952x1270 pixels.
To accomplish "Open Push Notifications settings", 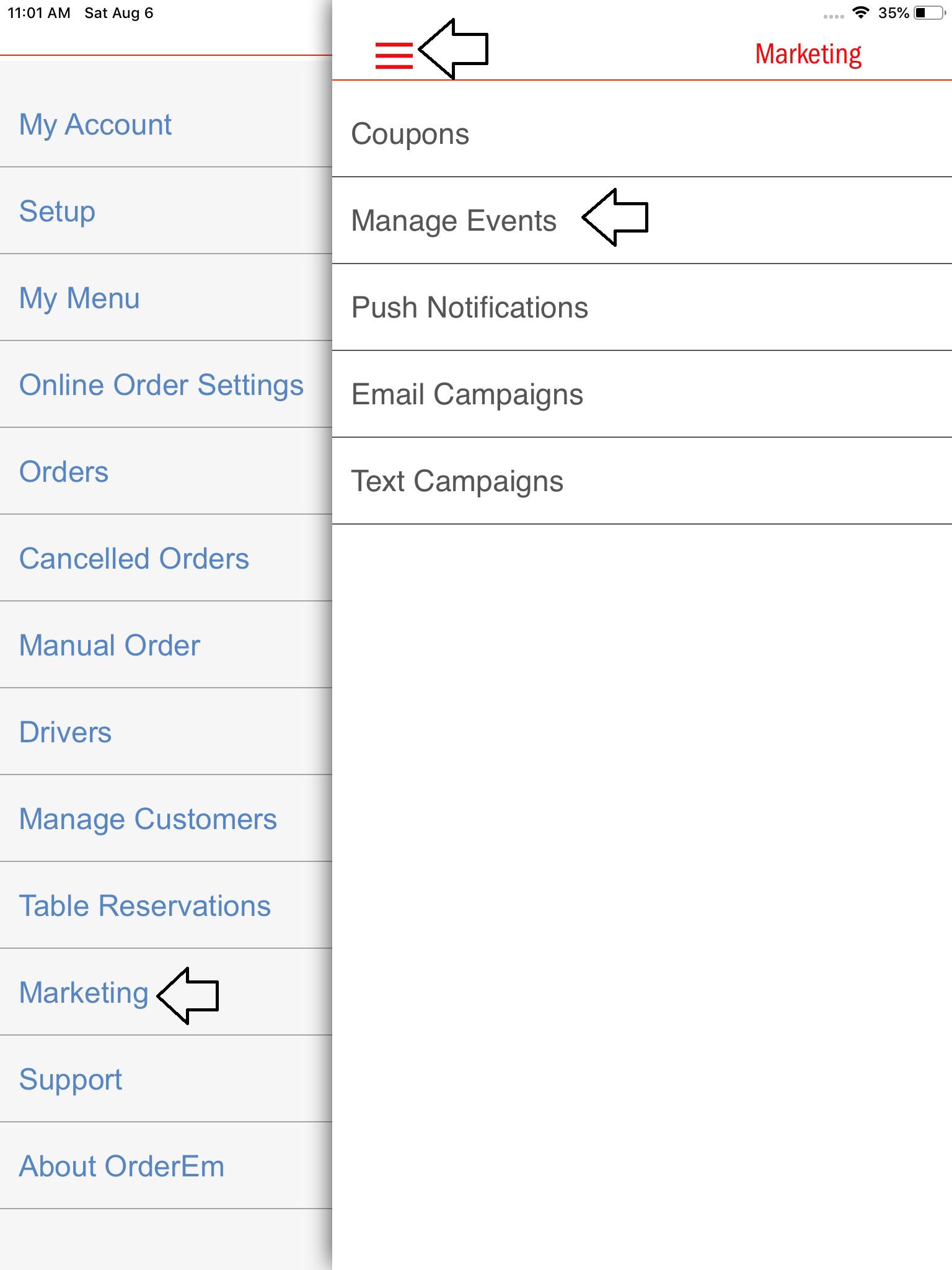I will coord(469,308).
